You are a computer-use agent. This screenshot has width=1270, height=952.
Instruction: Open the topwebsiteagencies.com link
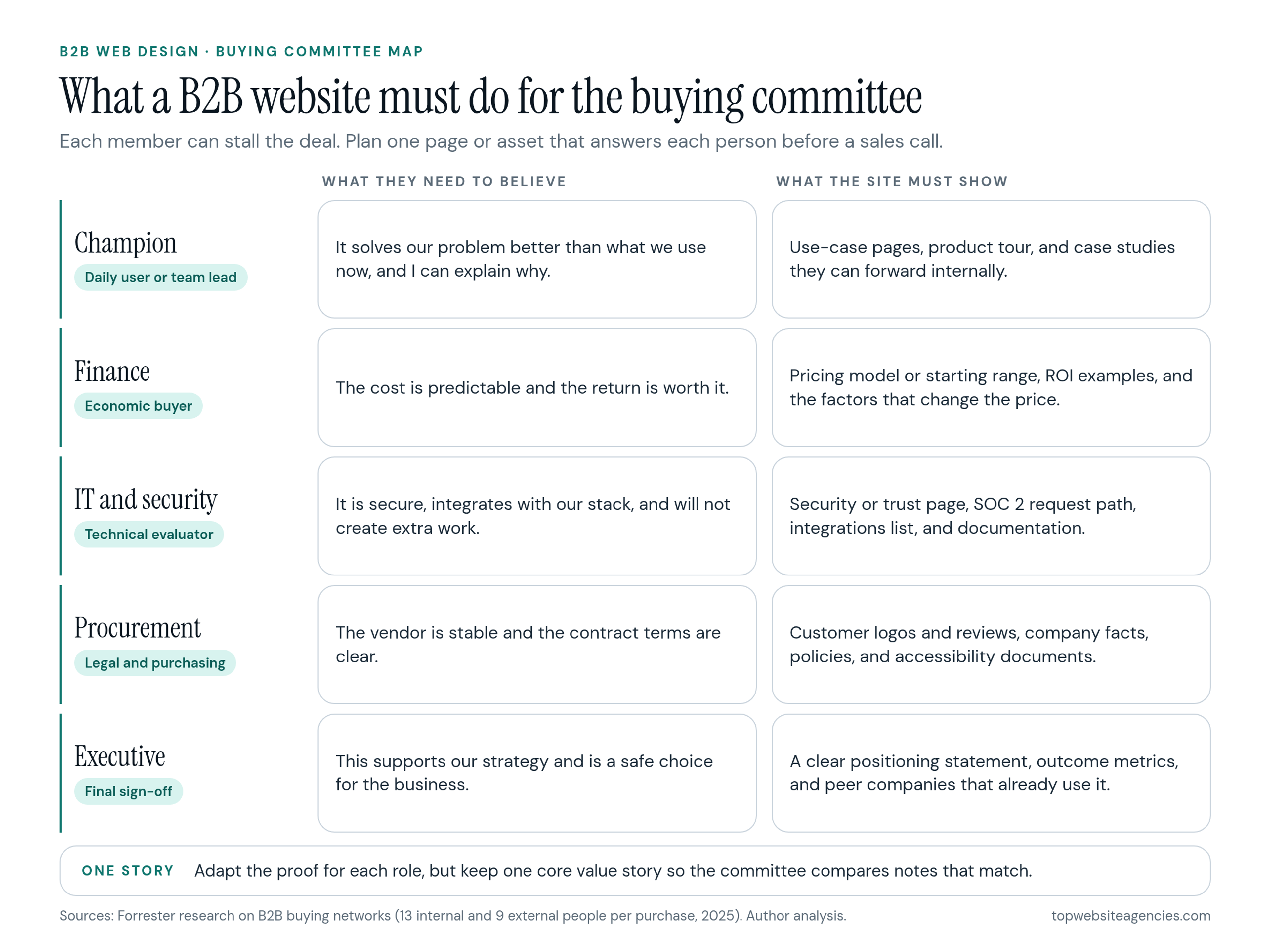1131,916
